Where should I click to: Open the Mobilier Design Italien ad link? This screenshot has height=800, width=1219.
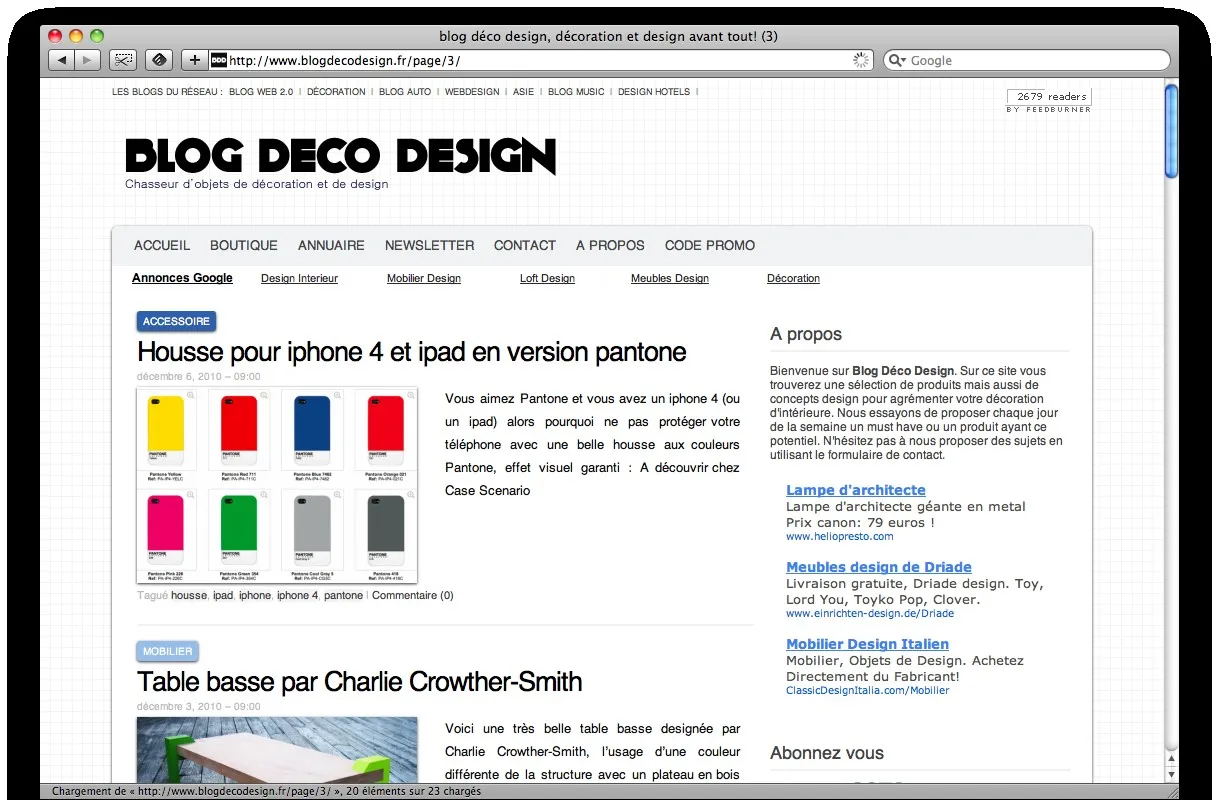(867, 644)
